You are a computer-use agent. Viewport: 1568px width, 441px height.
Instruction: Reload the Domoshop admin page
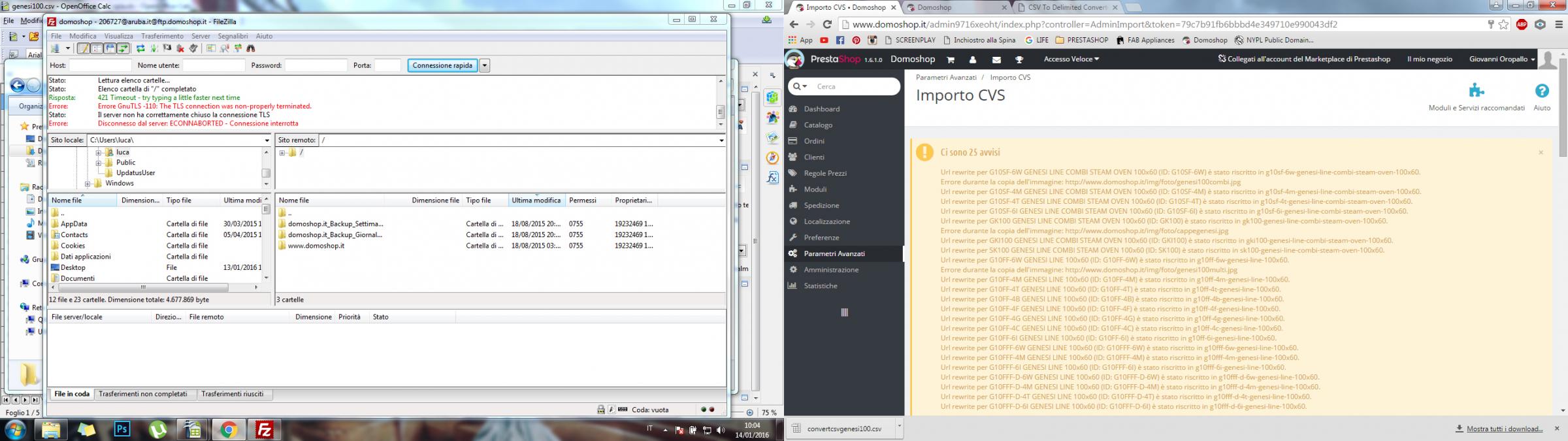(826, 24)
